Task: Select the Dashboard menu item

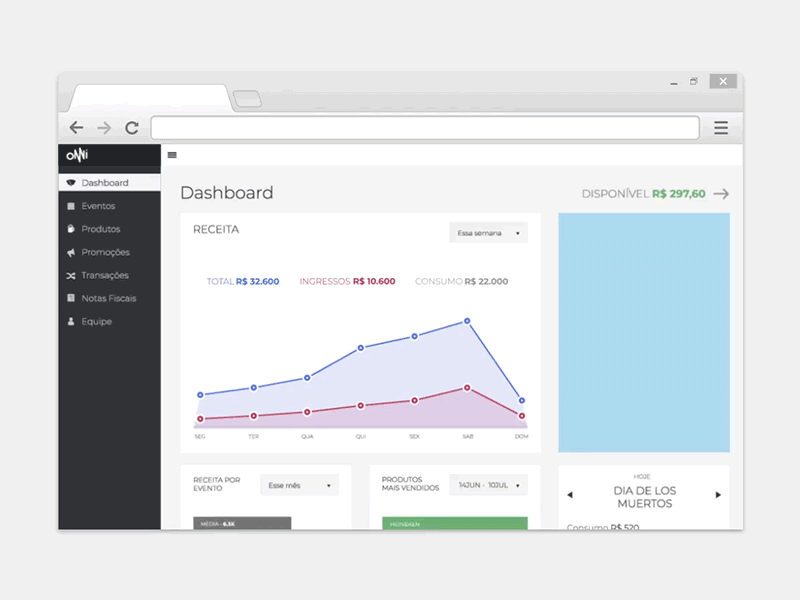Action: (x=104, y=183)
